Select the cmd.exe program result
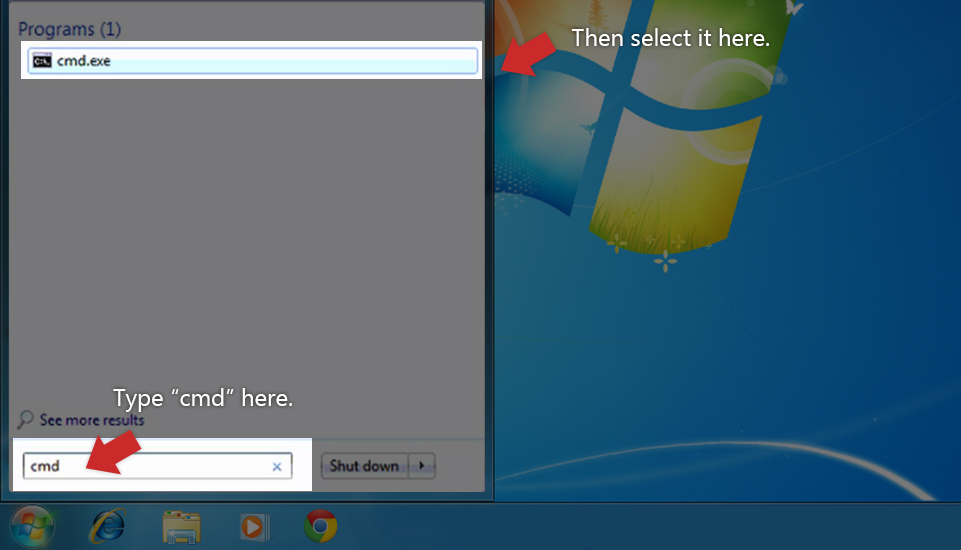 [x=253, y=61]
